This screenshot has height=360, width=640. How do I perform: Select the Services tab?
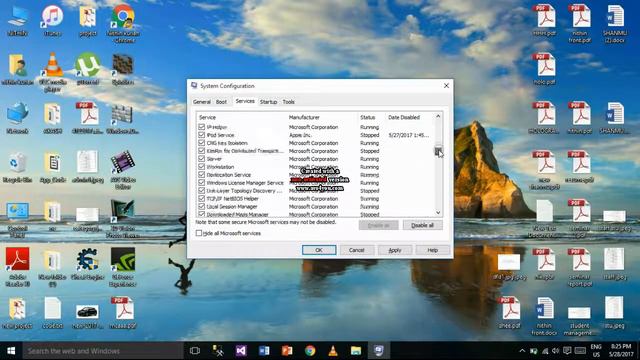pyautogui.click(x=245, y=101)
